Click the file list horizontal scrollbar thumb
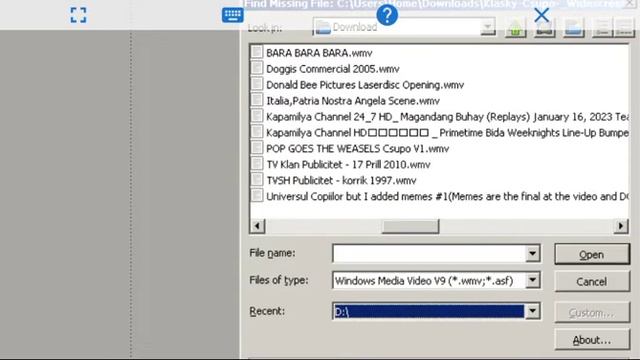This screenshot has width=640, height=360. (410, 226)
